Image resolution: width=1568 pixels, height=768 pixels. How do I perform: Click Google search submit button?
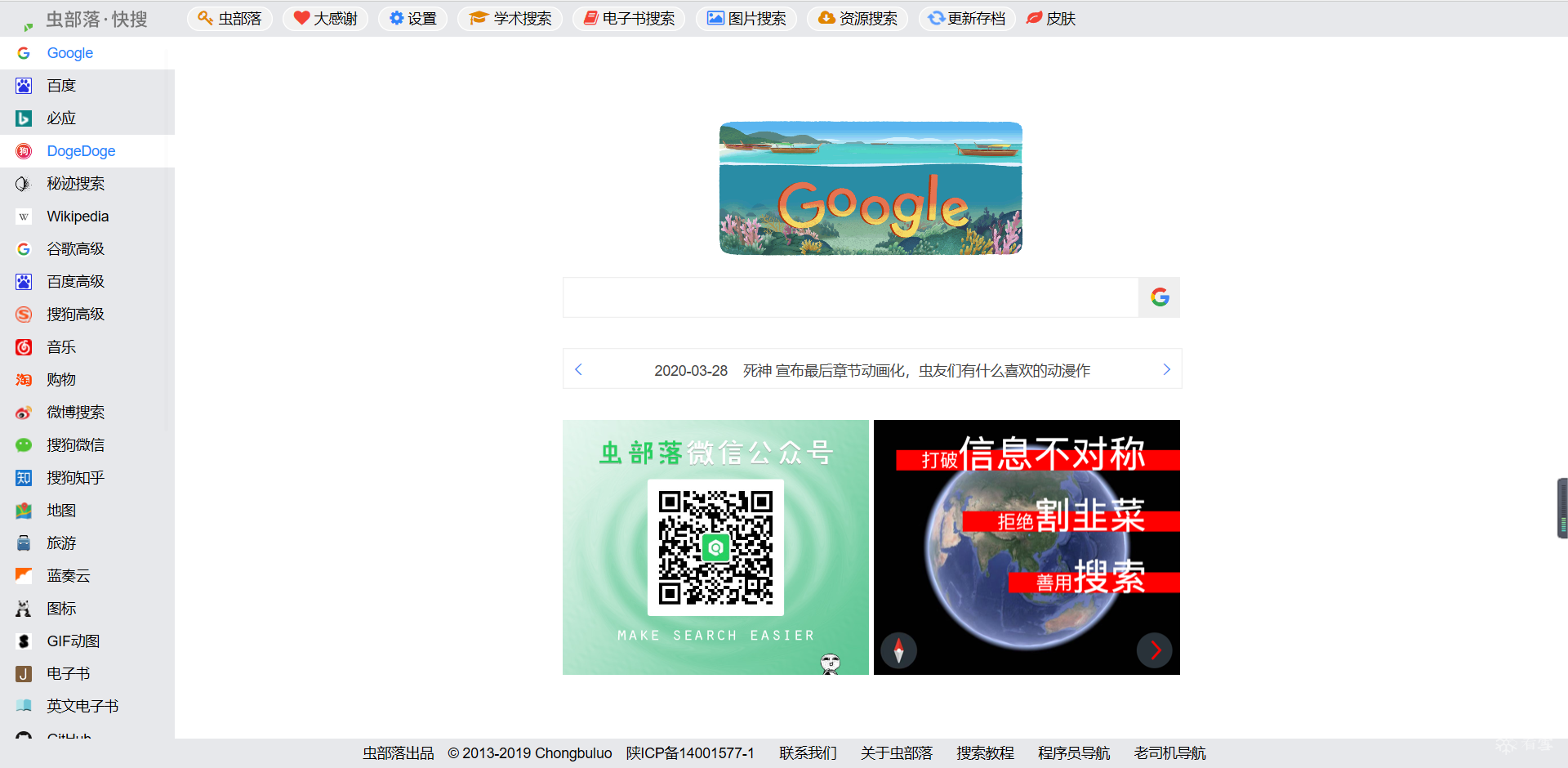[1160, 297]
